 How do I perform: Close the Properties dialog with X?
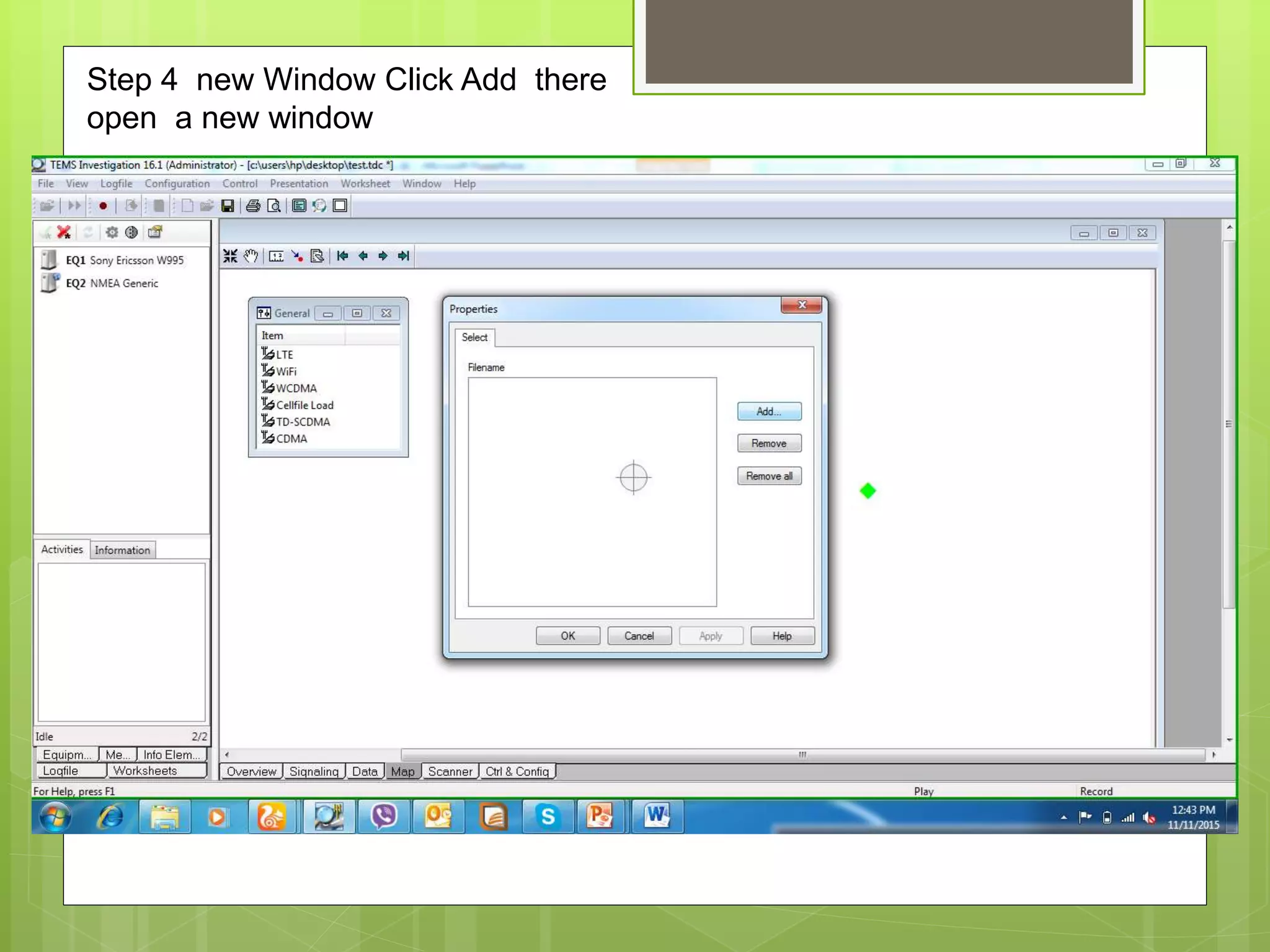point(801,305)
